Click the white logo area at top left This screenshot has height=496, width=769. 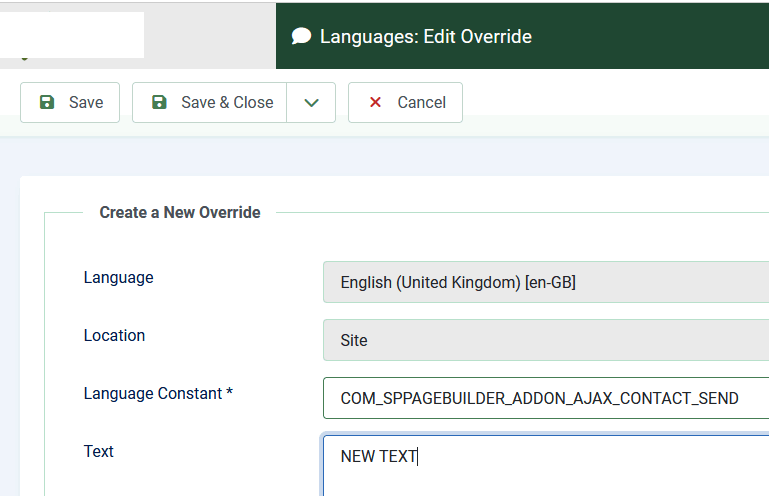(72, 35)
